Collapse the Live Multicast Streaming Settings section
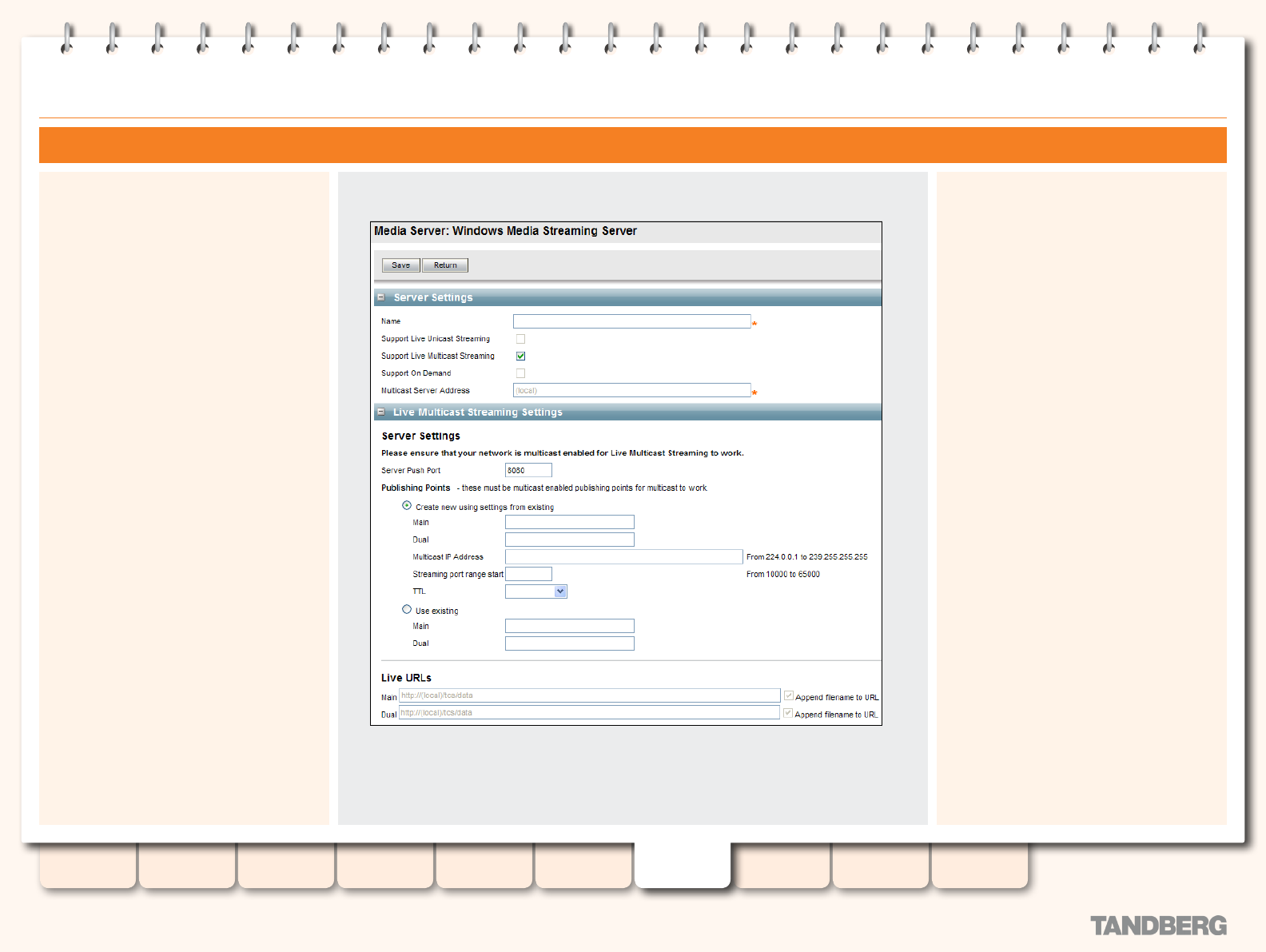 point(381,412)
